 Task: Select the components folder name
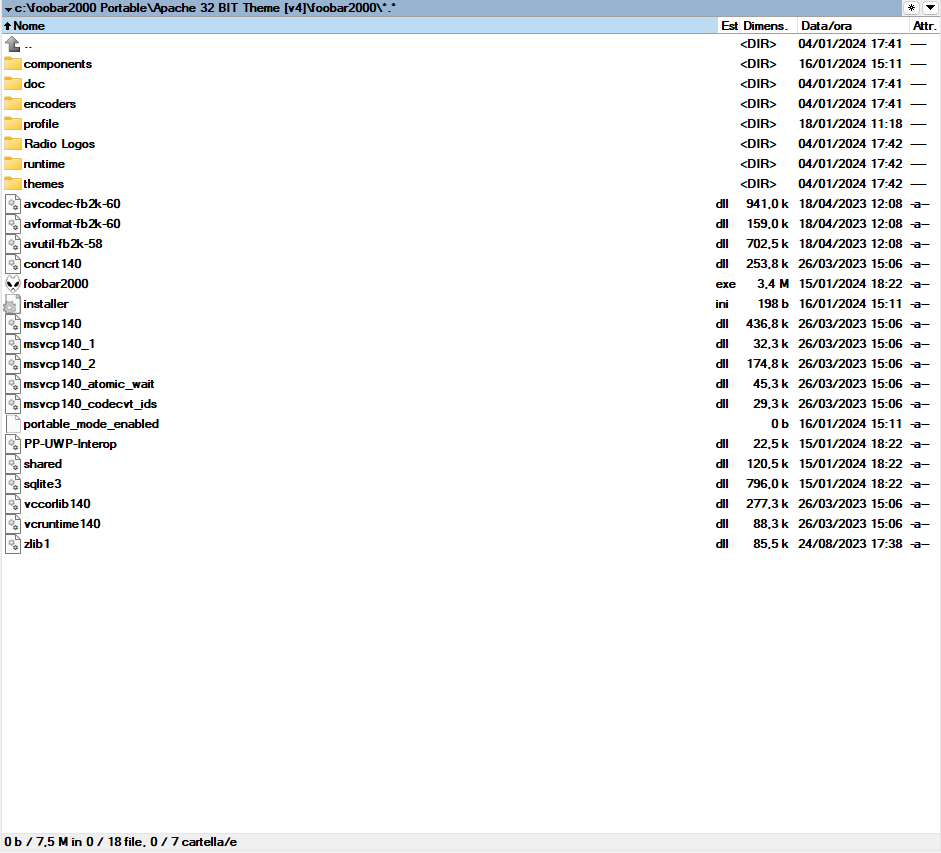[x=58, y=64]
